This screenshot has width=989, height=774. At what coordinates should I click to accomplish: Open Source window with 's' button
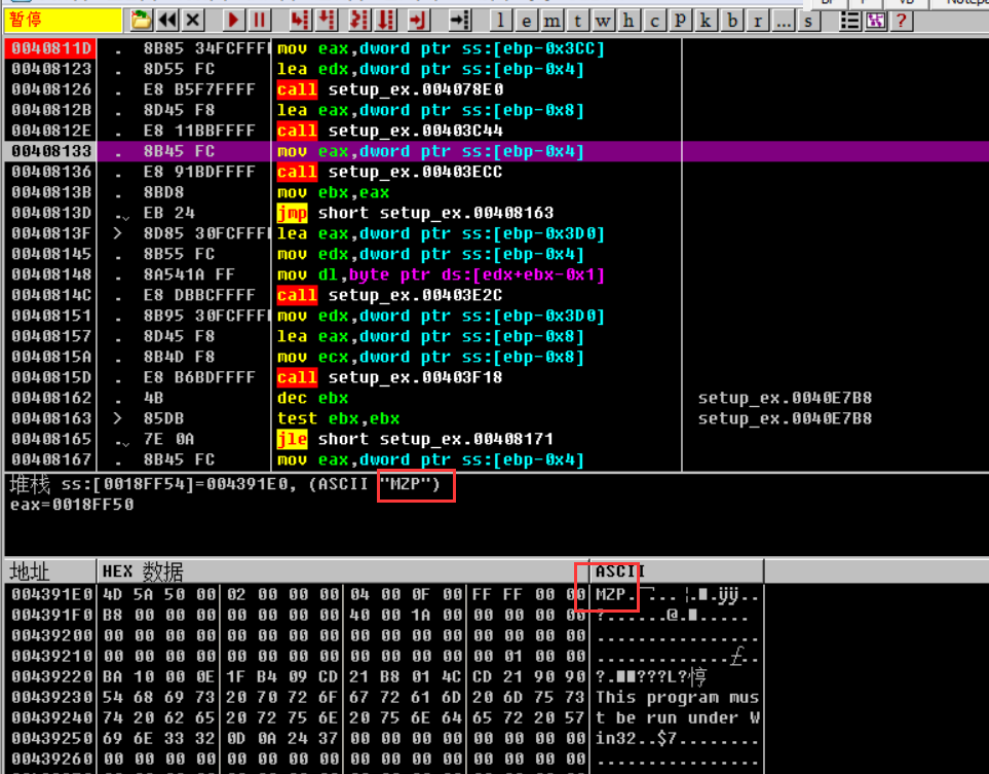tap(809, 21)
